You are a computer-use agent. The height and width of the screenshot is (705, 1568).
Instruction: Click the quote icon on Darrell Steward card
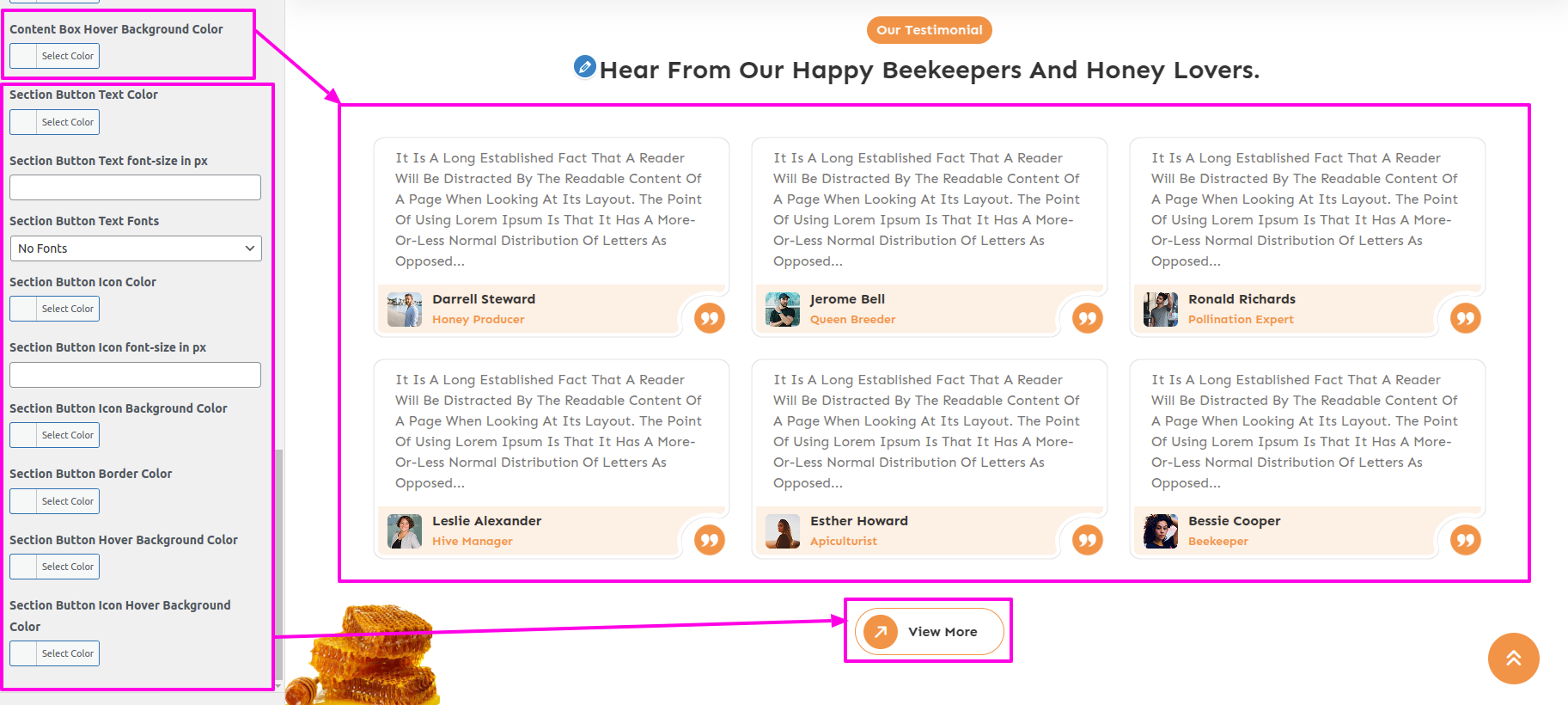710,318
